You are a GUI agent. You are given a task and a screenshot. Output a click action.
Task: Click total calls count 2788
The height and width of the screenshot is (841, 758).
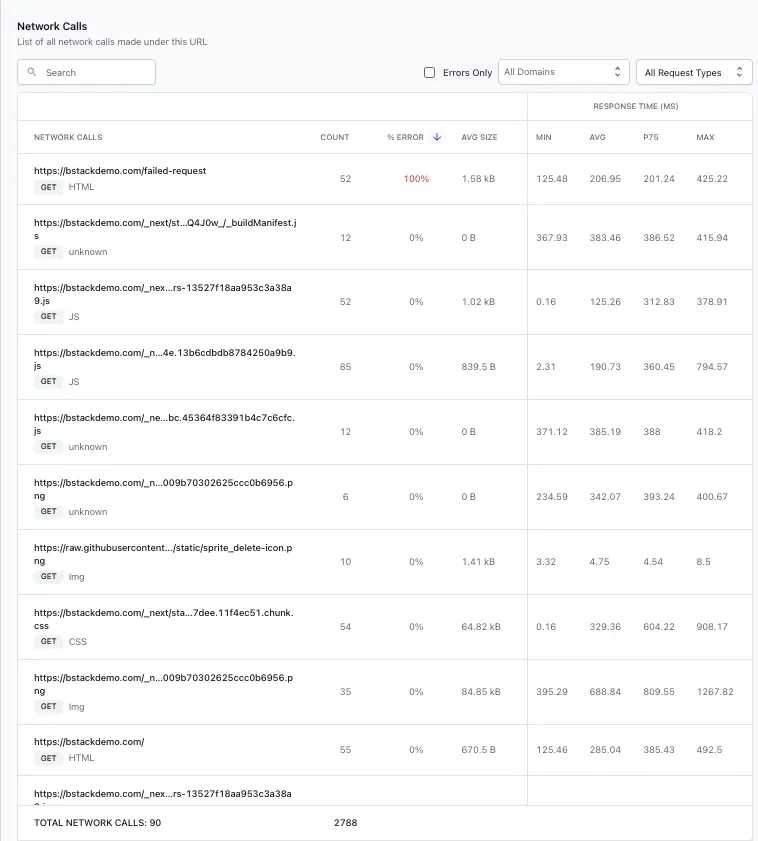pos(345,823)
